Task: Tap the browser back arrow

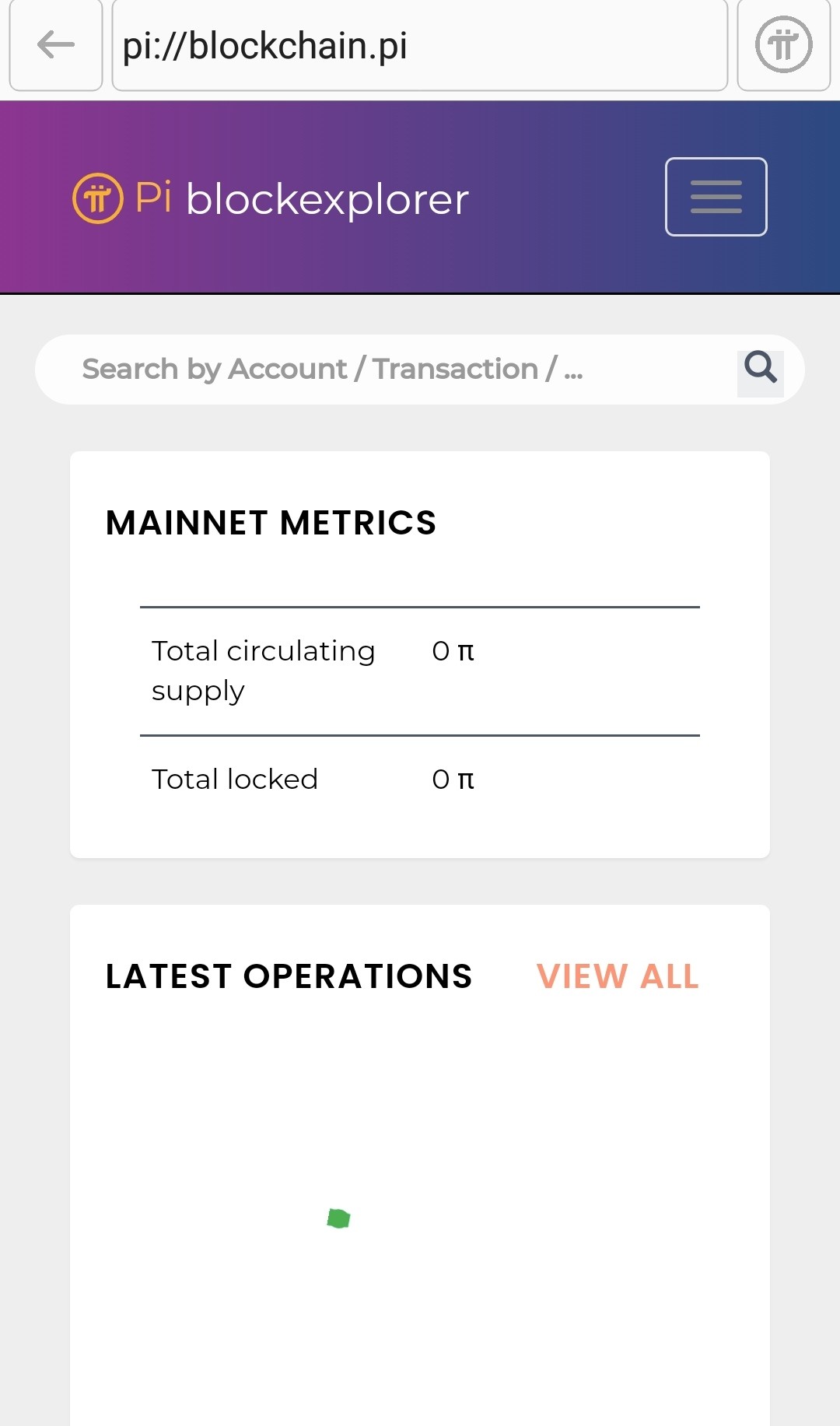Action: coord(56,45)
